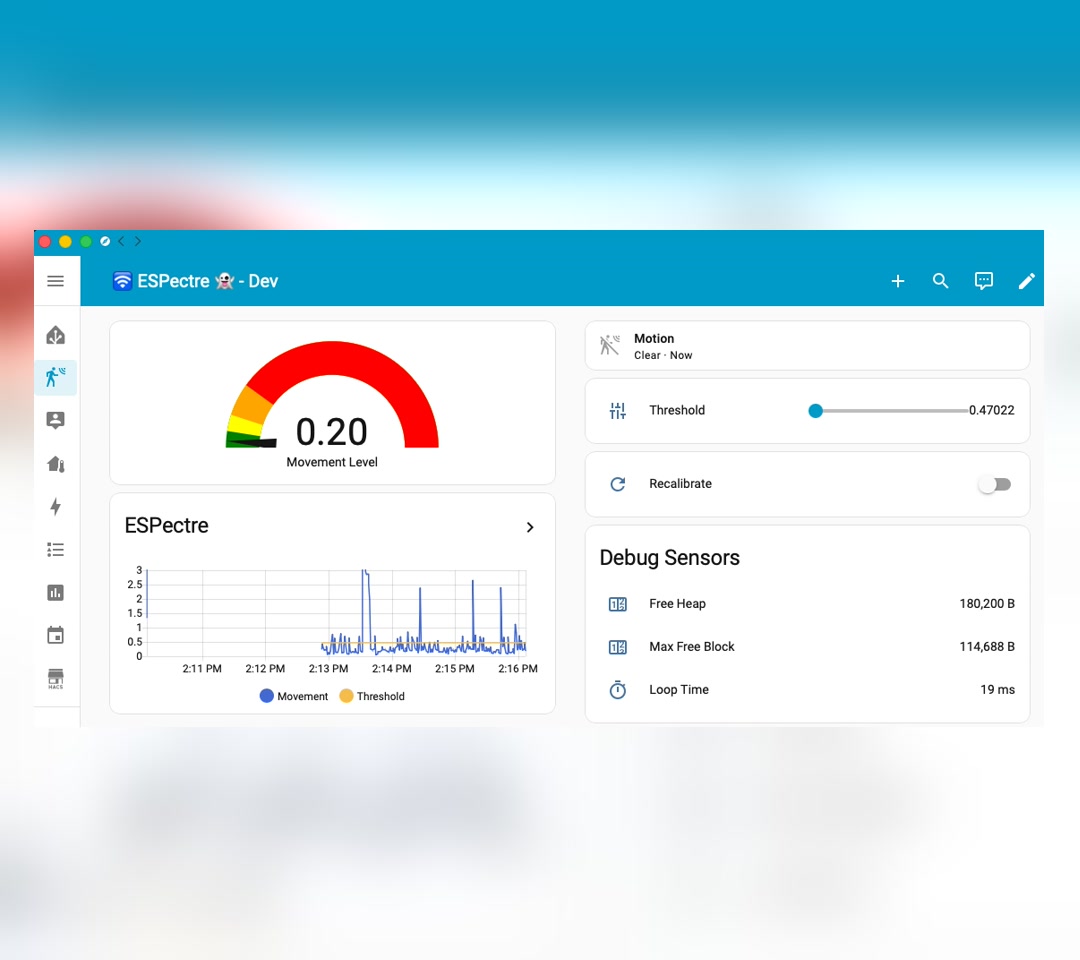Click the Threshold tune sliders icon
The height and width of the screenshot is (960, 1080).
(x=618, y=410)
